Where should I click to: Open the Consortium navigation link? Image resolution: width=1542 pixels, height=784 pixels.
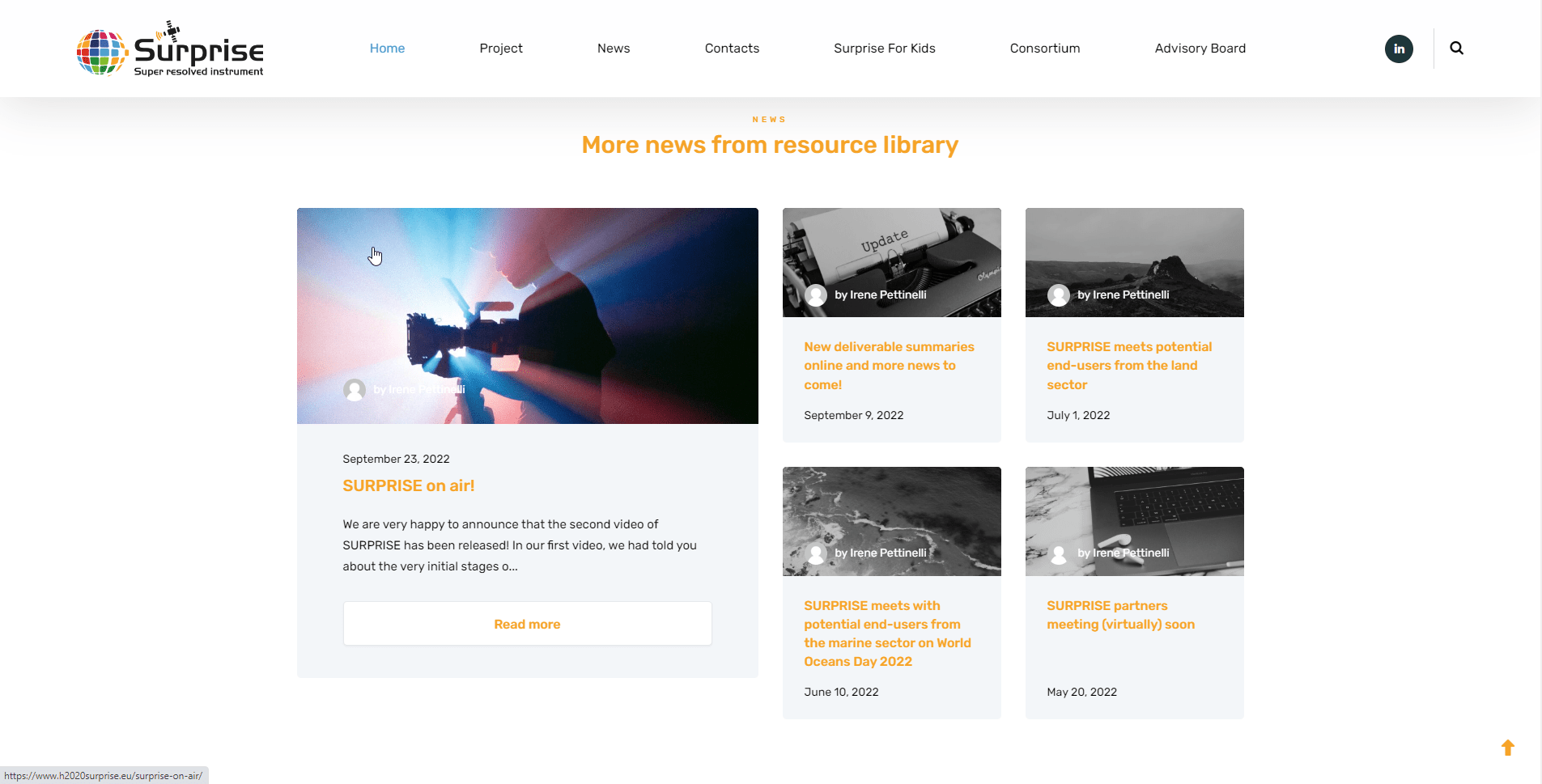click(x=1044, y=49)
